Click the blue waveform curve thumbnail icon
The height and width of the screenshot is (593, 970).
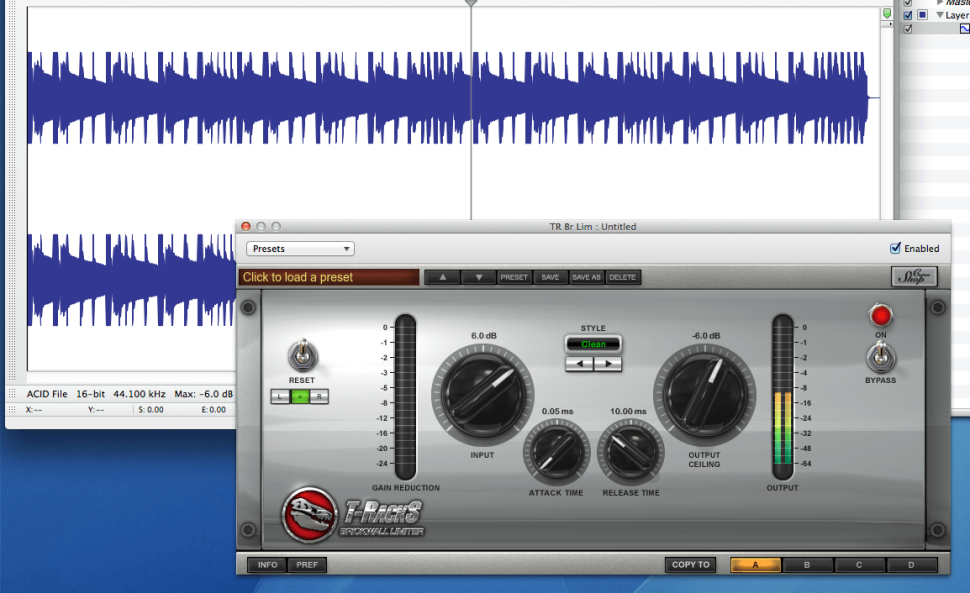[964, 28]
